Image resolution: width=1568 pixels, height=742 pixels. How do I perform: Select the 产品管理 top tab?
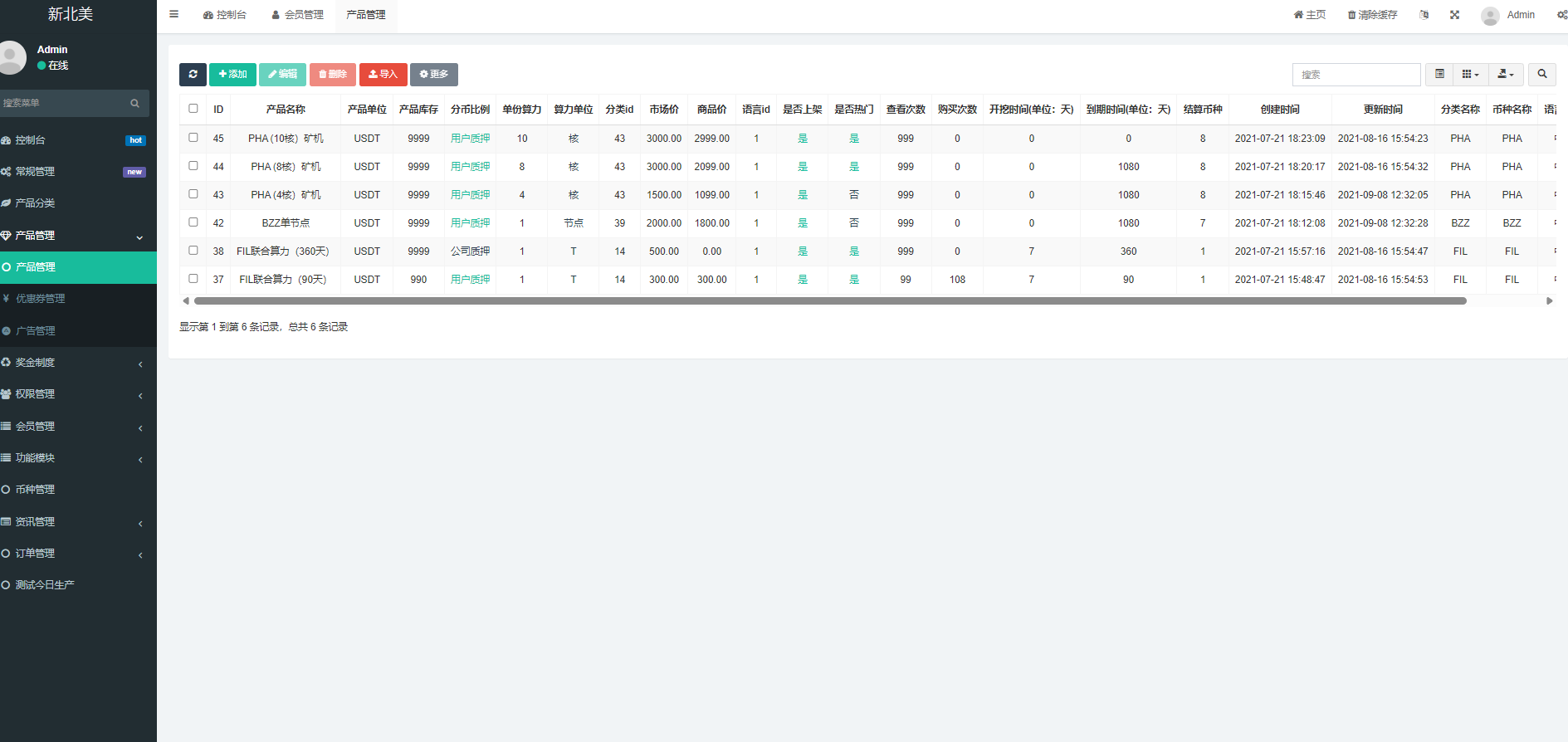coord(366,15)
